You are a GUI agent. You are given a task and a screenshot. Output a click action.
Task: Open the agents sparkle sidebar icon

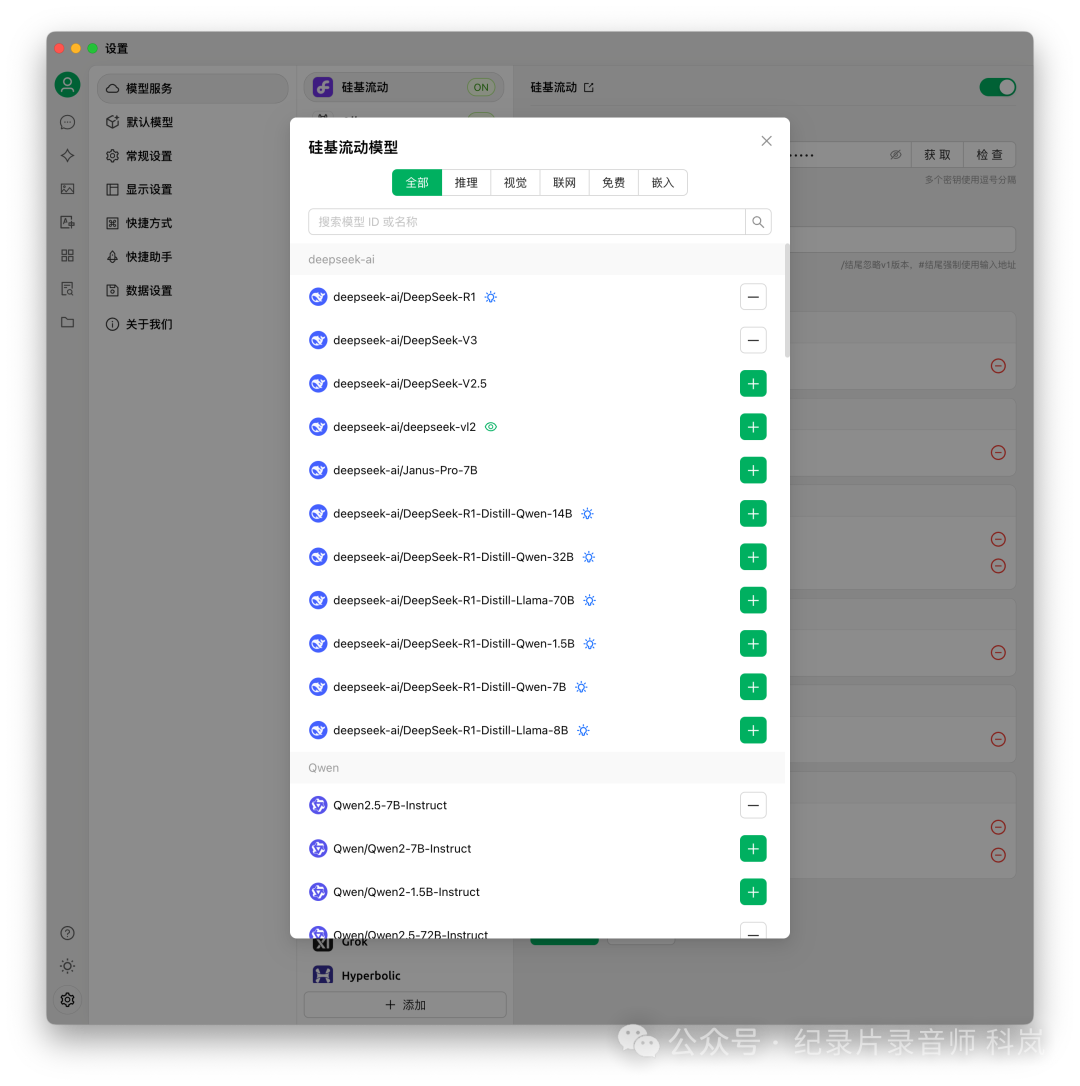[67, 156]
